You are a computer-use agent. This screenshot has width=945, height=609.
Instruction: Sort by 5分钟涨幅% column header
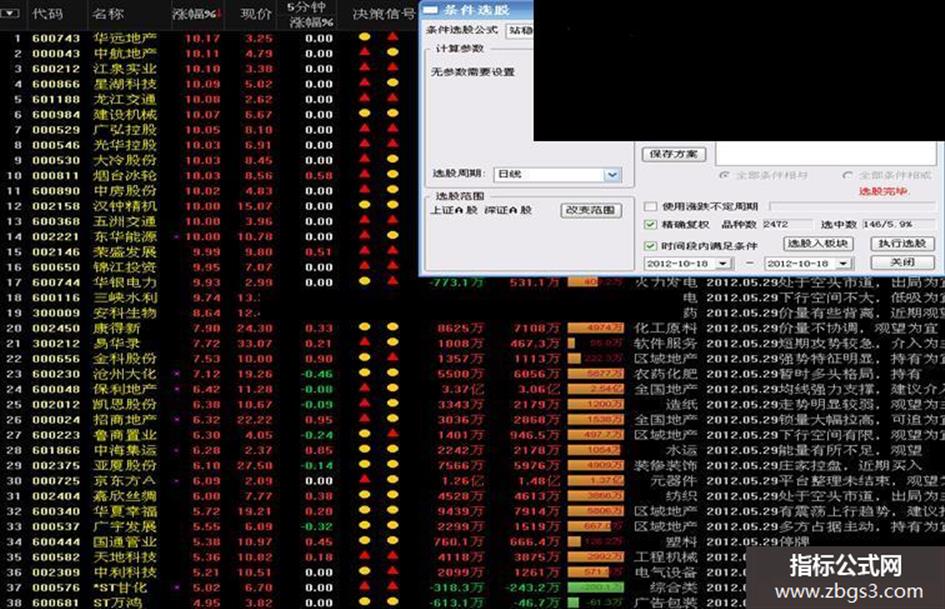coord(310,14)
